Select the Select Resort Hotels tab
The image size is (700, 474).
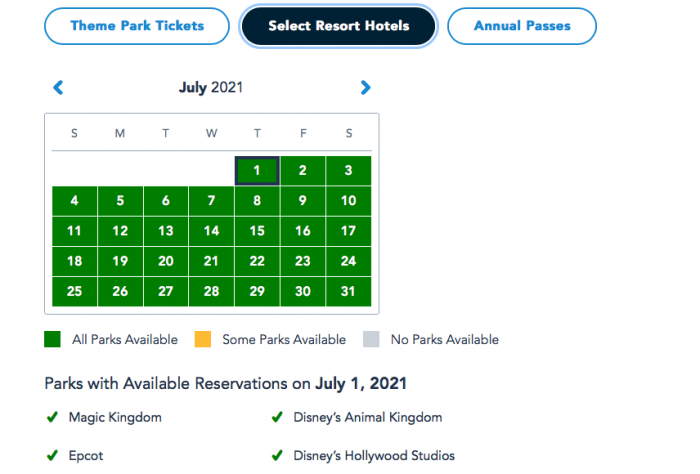coord(339,26)
